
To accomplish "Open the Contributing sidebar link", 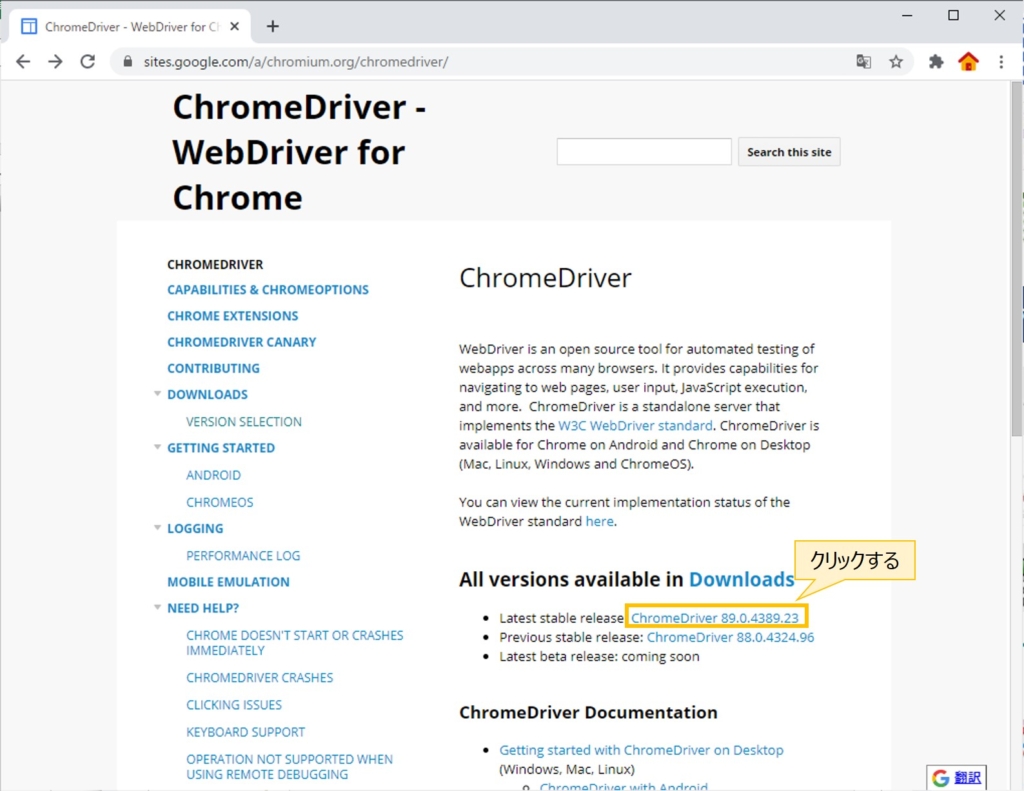I will [214, 368].
